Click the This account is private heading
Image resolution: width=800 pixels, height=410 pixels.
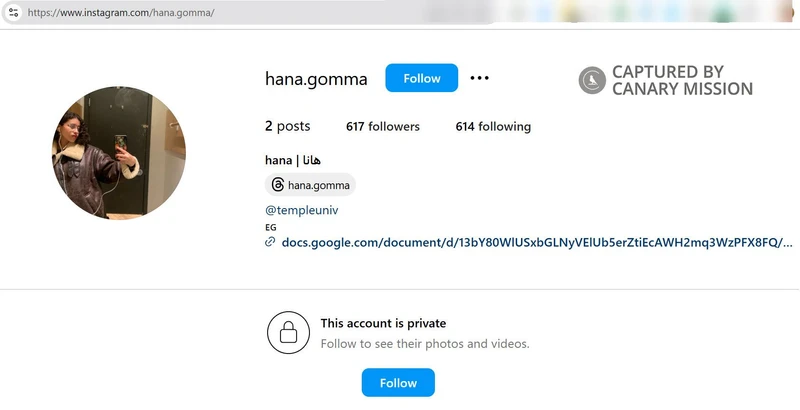tap(383, 323)
